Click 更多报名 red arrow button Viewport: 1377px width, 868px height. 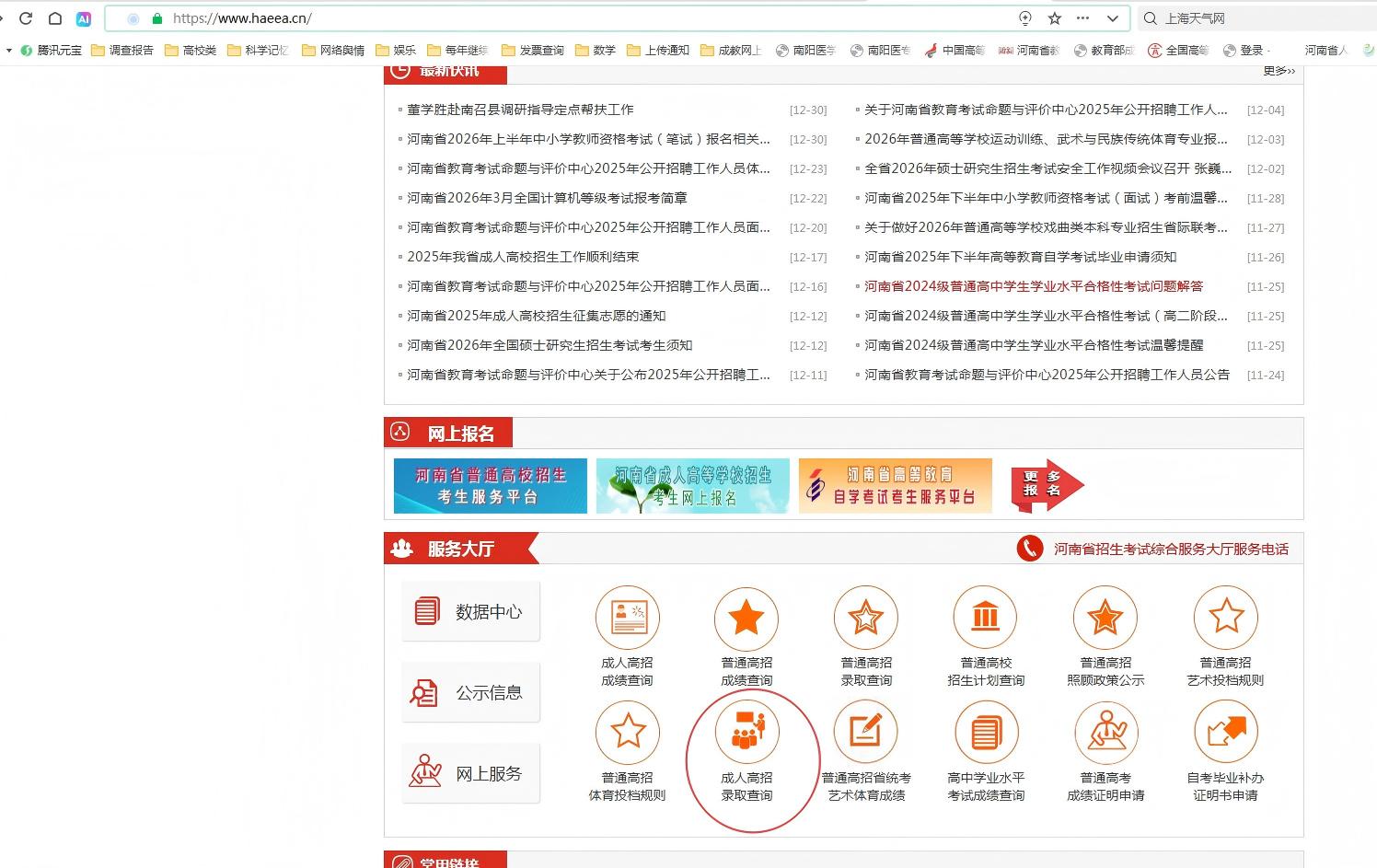[1046, 485]
